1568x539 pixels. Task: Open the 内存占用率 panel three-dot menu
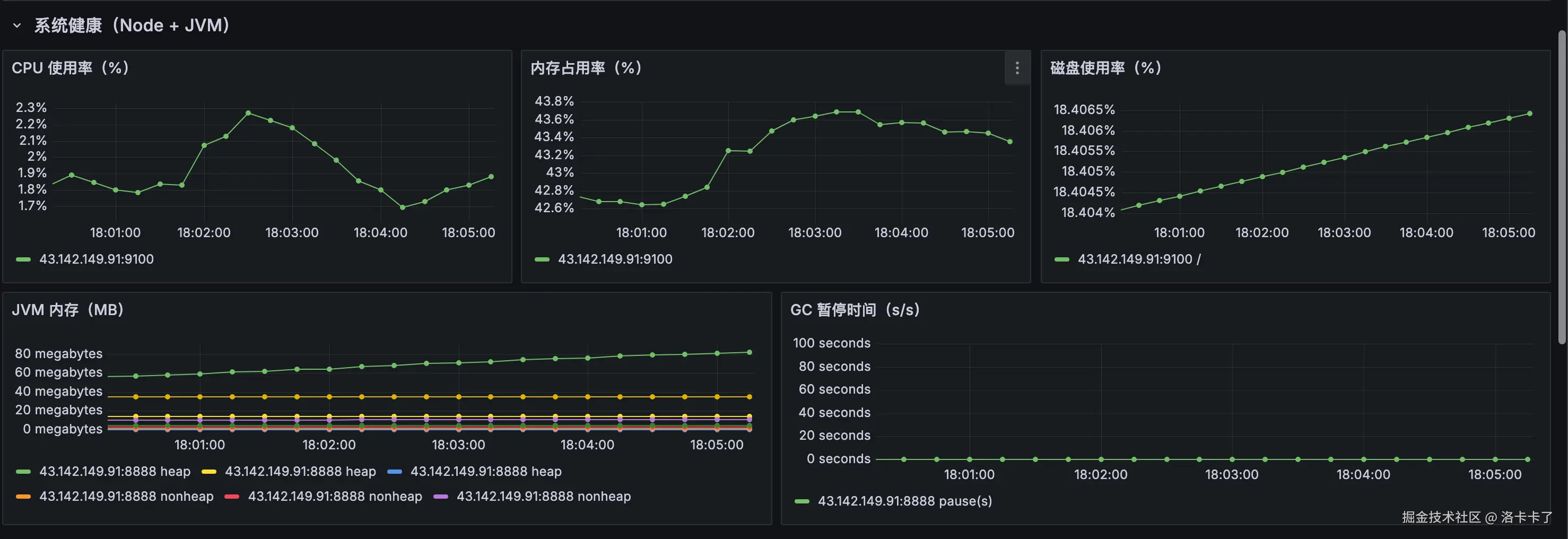(1016, 68)
